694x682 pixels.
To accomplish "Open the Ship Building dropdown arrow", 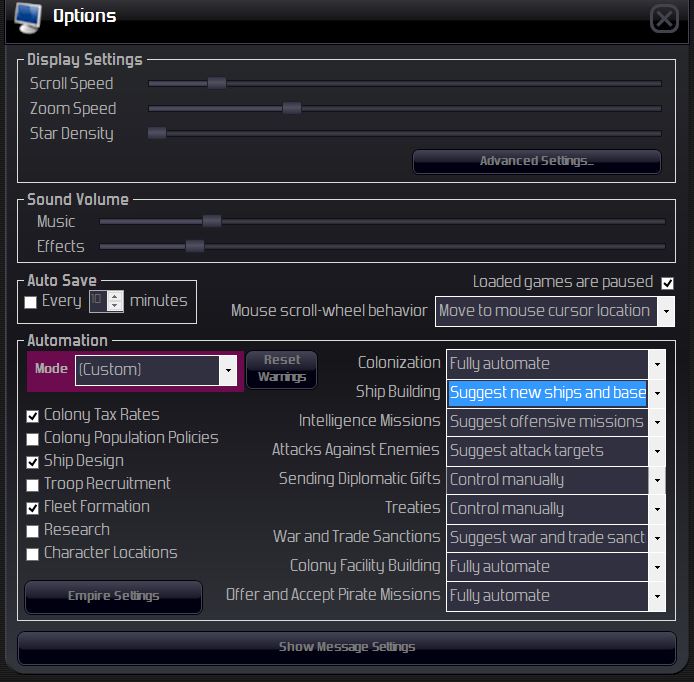I will [657, 393].
